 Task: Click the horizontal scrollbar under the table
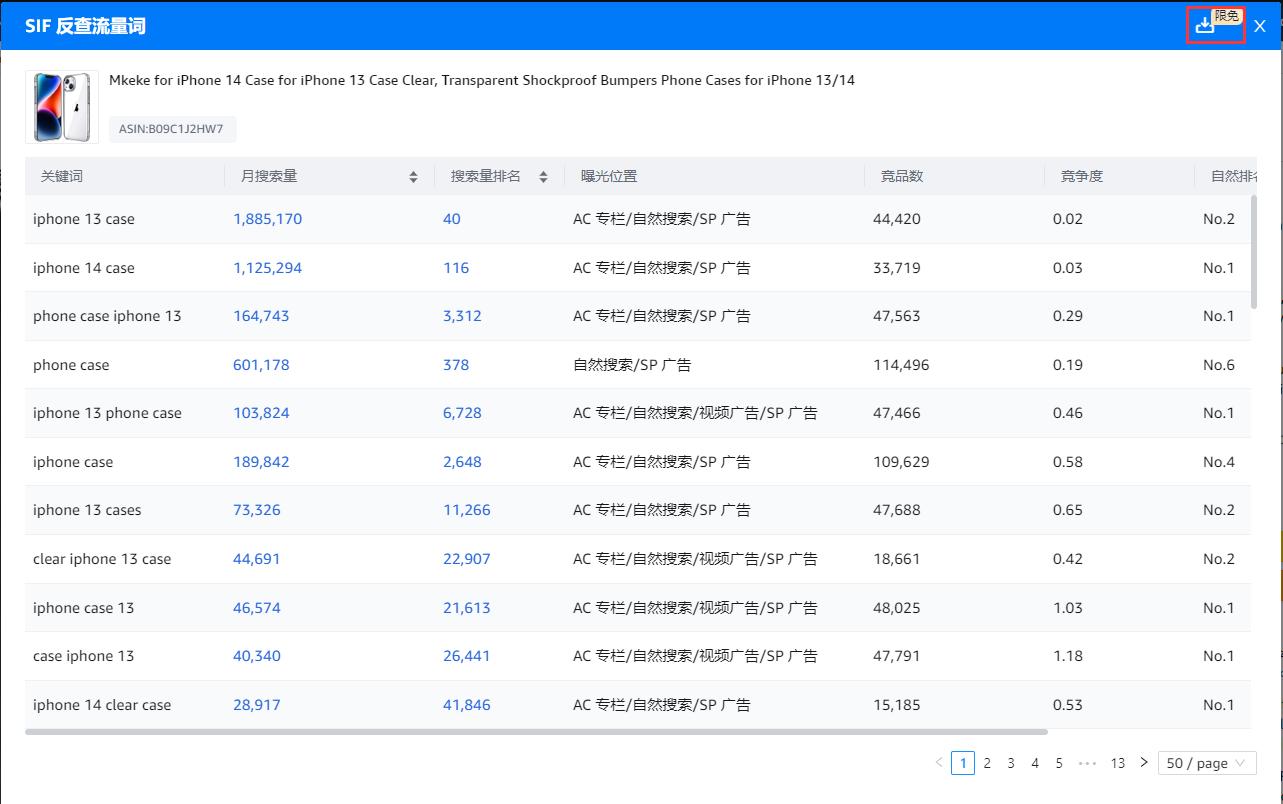(x=535, y=732)
